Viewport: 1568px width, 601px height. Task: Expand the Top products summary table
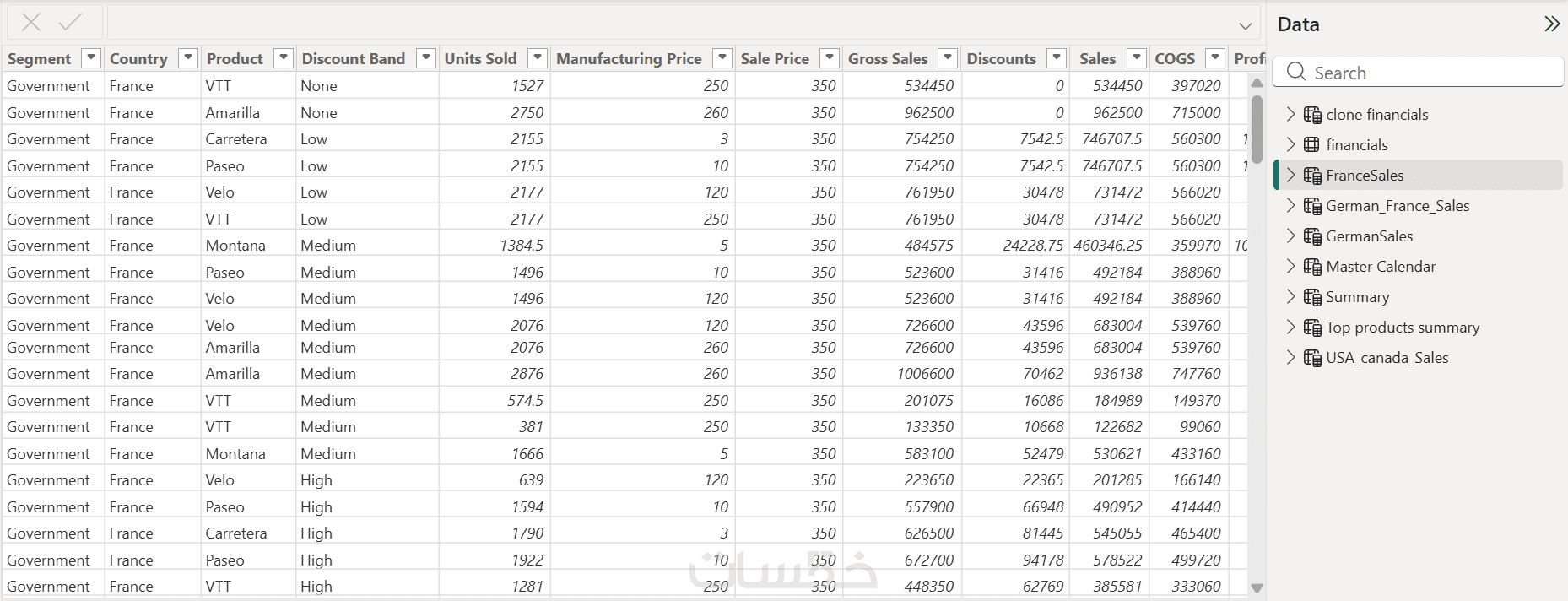(x=1290, y=327)
